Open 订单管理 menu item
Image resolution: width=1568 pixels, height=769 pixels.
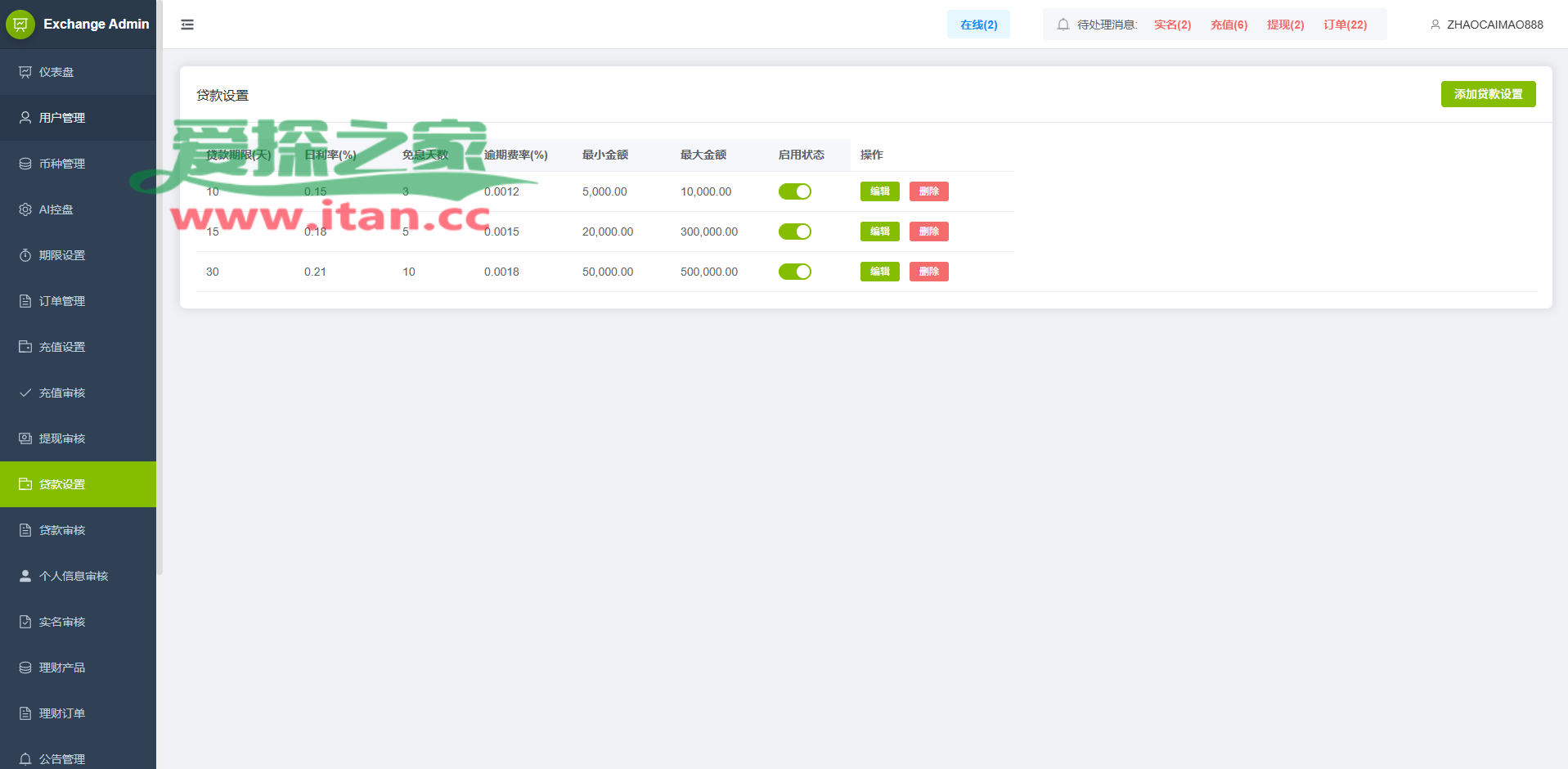(x=78, y=301)
